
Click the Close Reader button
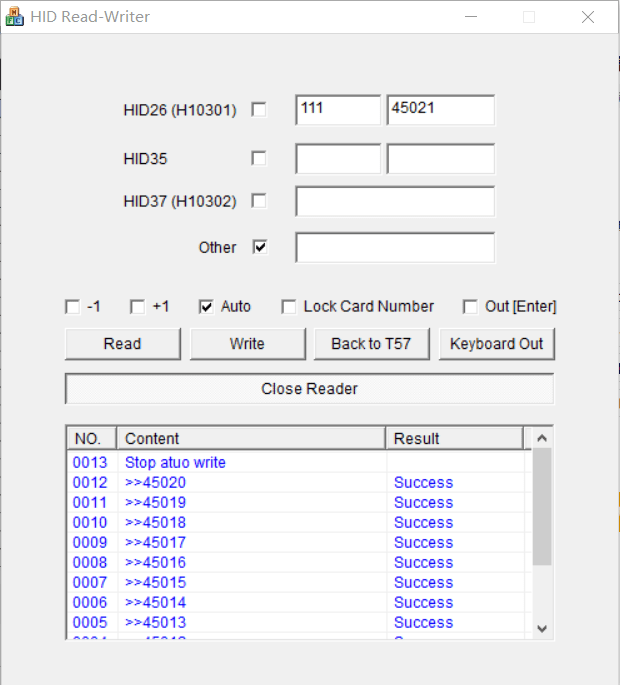coord(310,389)
